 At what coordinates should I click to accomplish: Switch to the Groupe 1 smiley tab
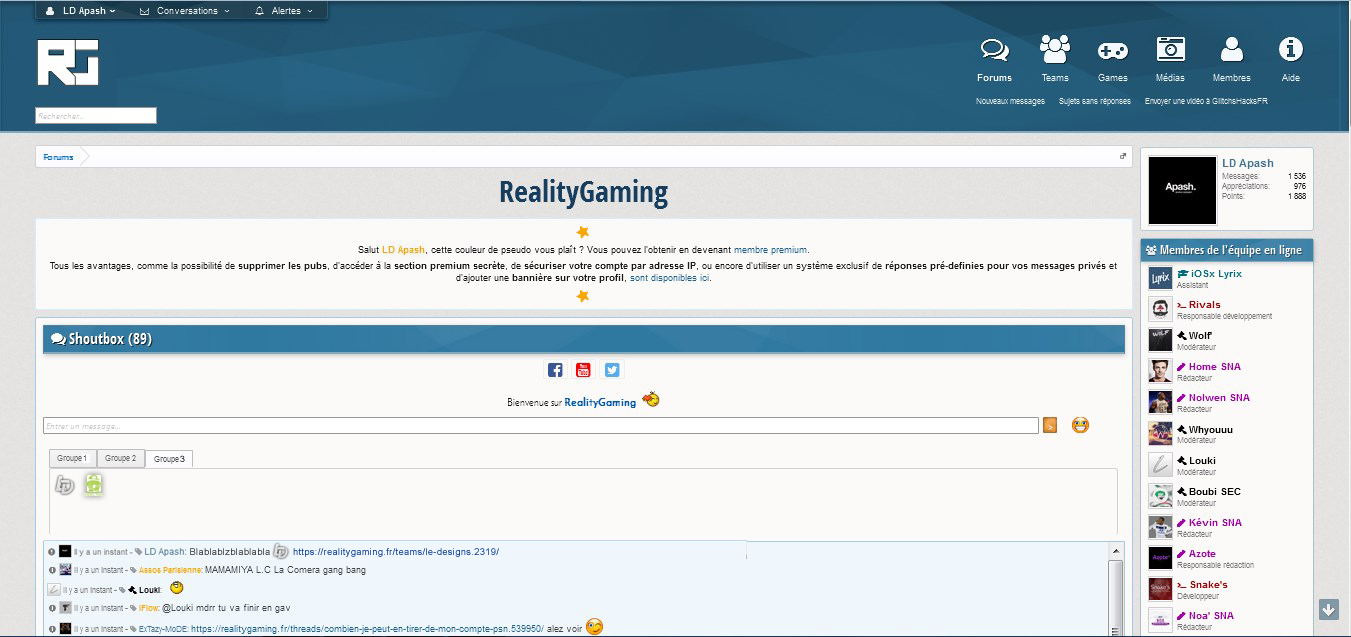(x=72, y=458)
